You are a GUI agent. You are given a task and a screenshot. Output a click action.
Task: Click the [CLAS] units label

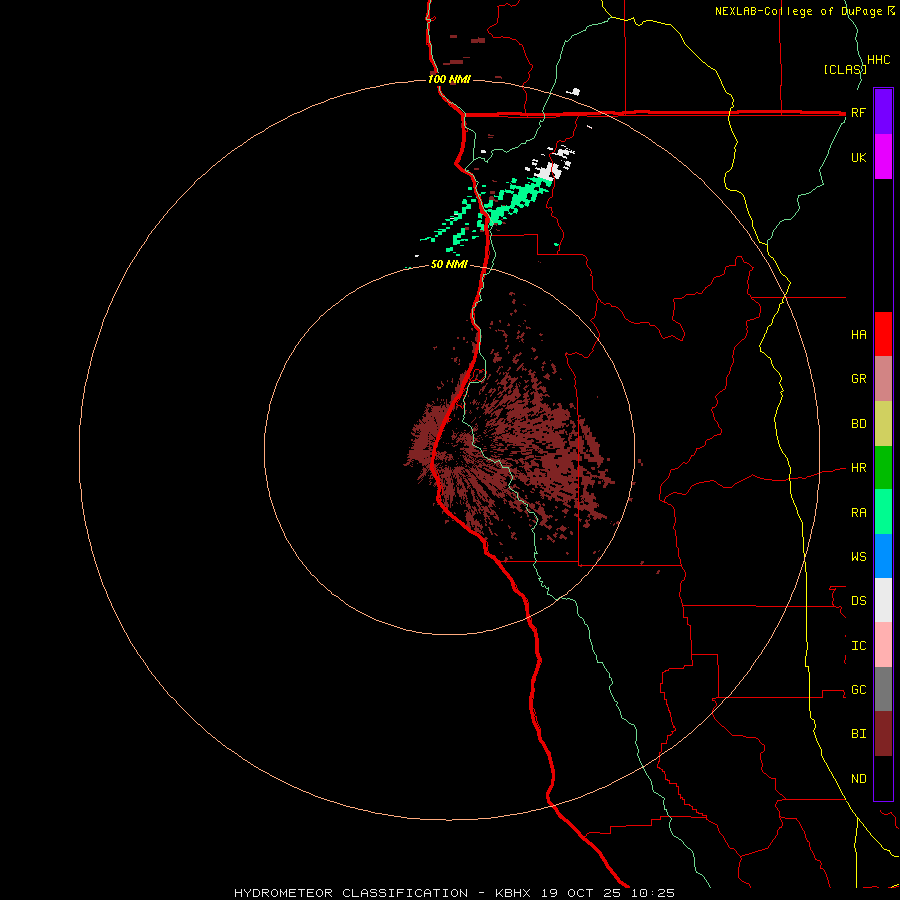click(845, 70)
